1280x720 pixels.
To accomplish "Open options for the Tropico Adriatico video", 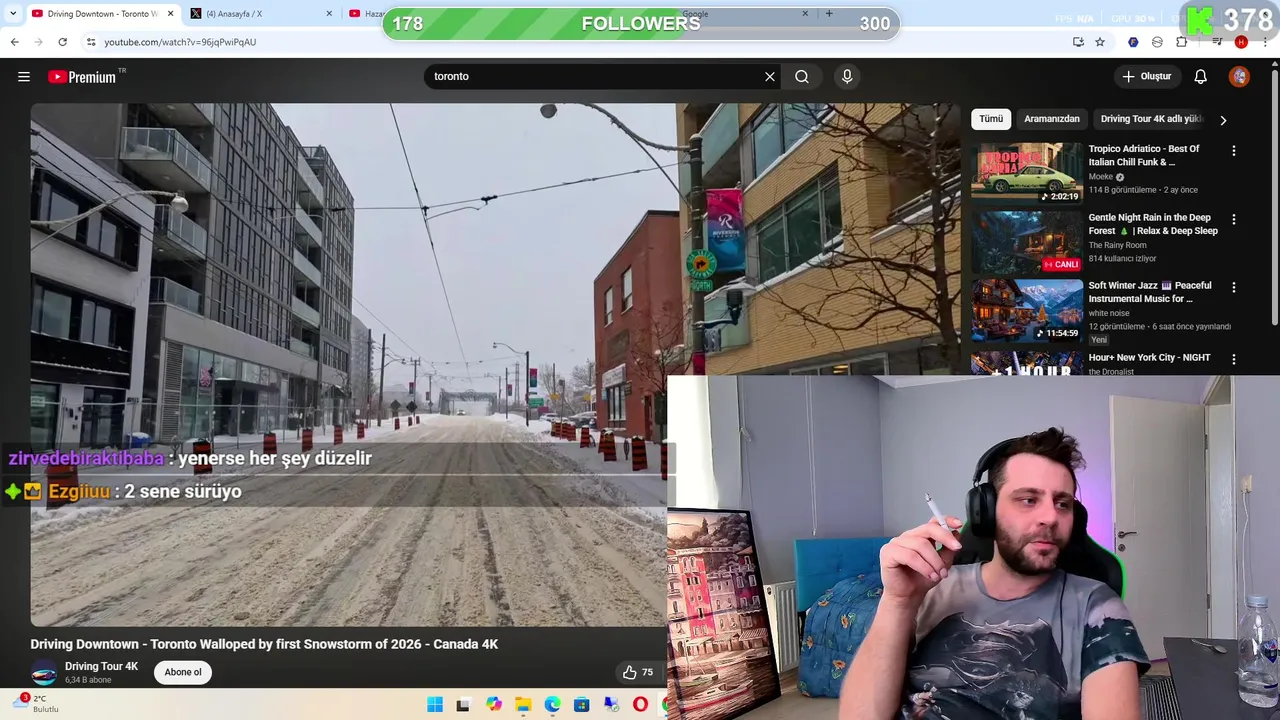I will coord(1233,151).
